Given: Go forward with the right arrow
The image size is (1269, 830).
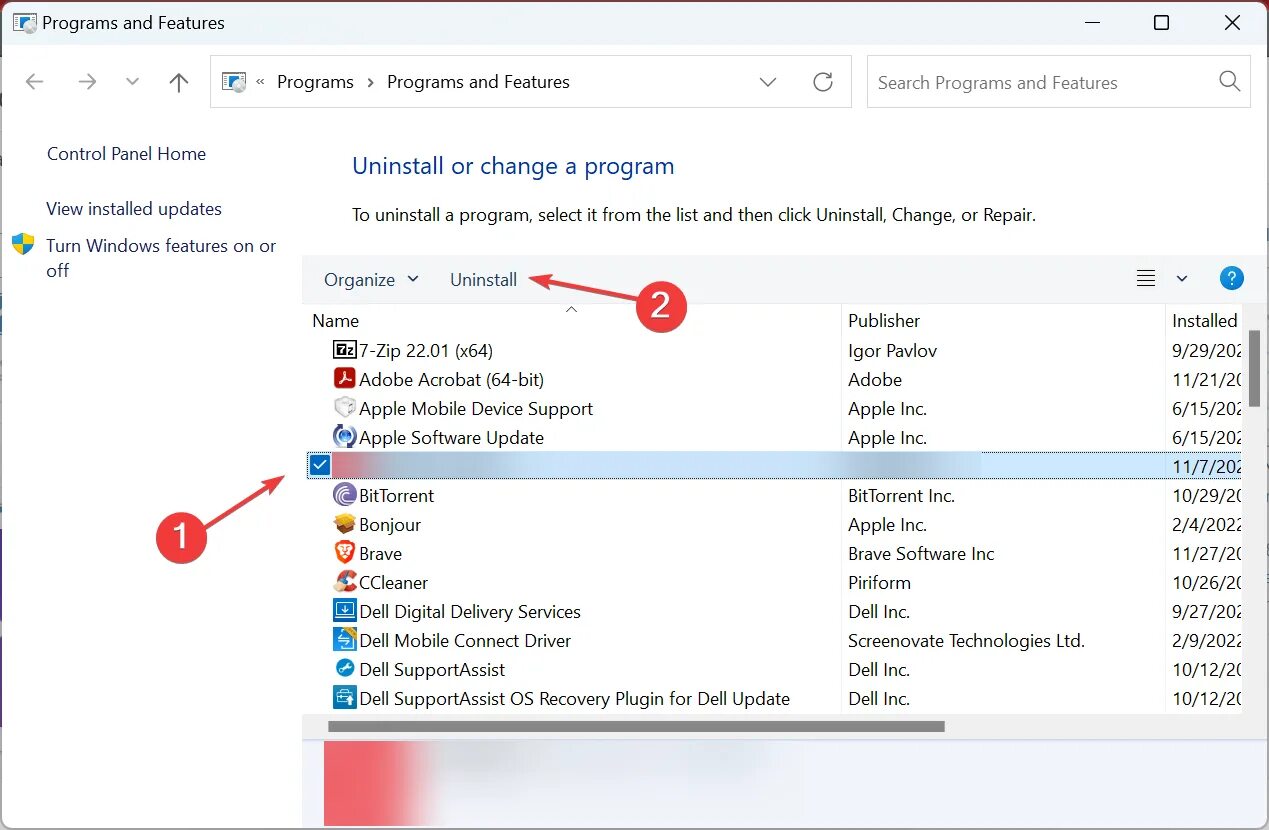Looking at the screenshot, I should click(x=88, y=82).
